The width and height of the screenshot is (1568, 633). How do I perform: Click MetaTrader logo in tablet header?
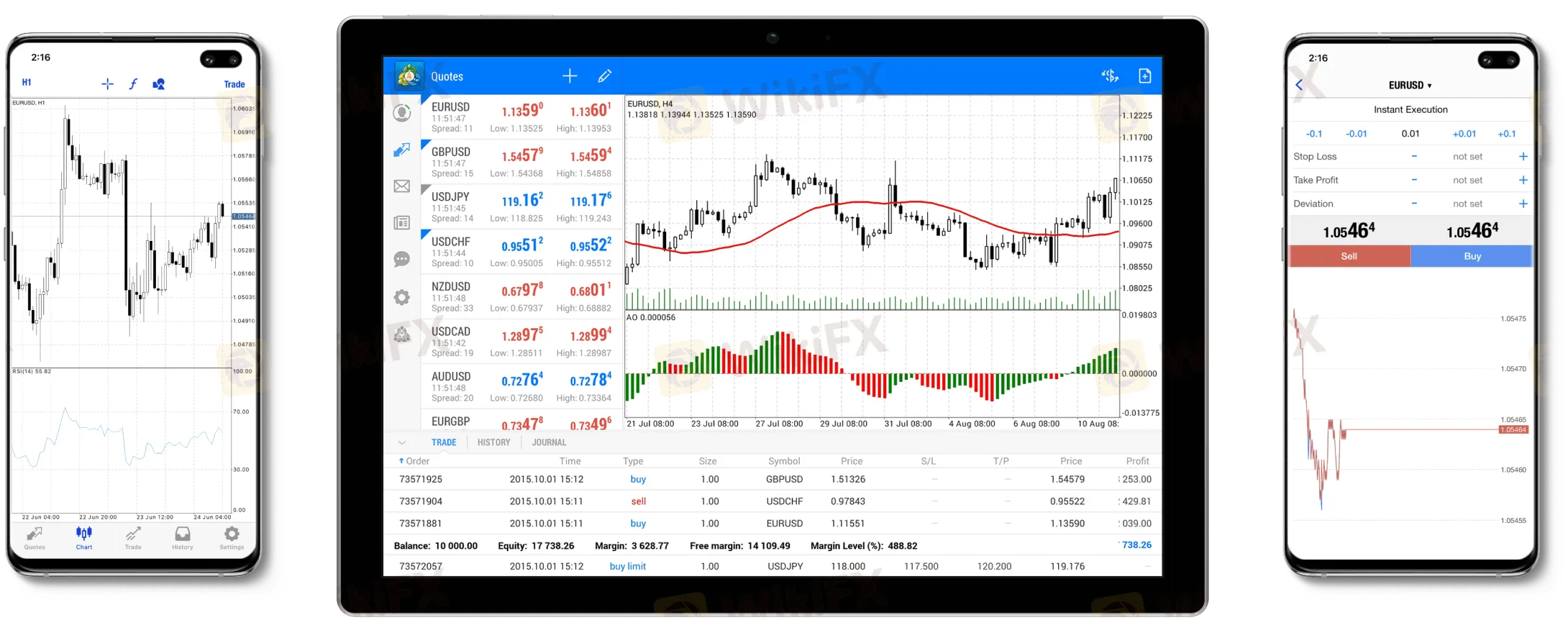[409, 76]
